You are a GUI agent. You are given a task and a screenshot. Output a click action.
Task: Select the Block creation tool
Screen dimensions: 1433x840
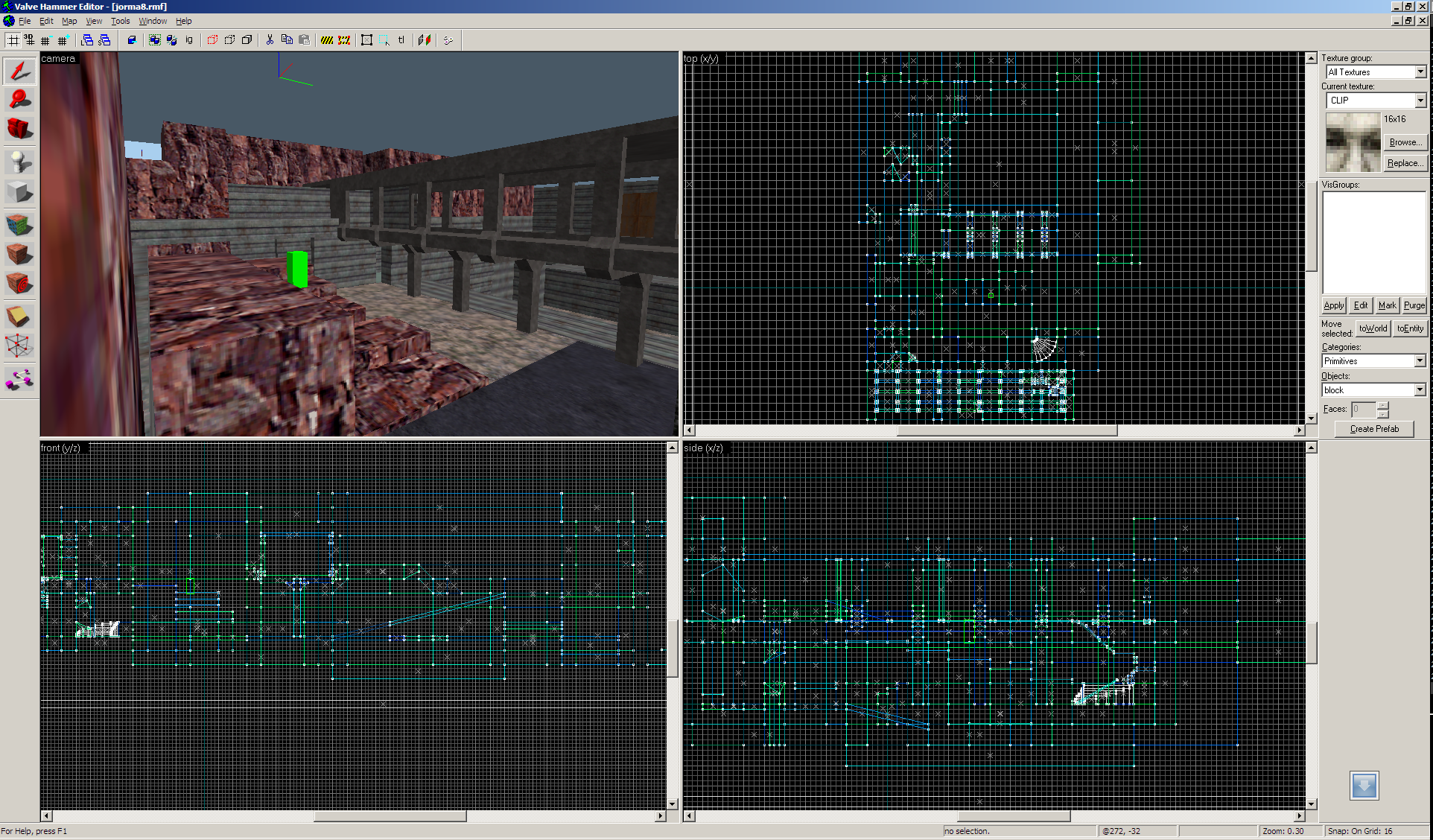[19, 192]
